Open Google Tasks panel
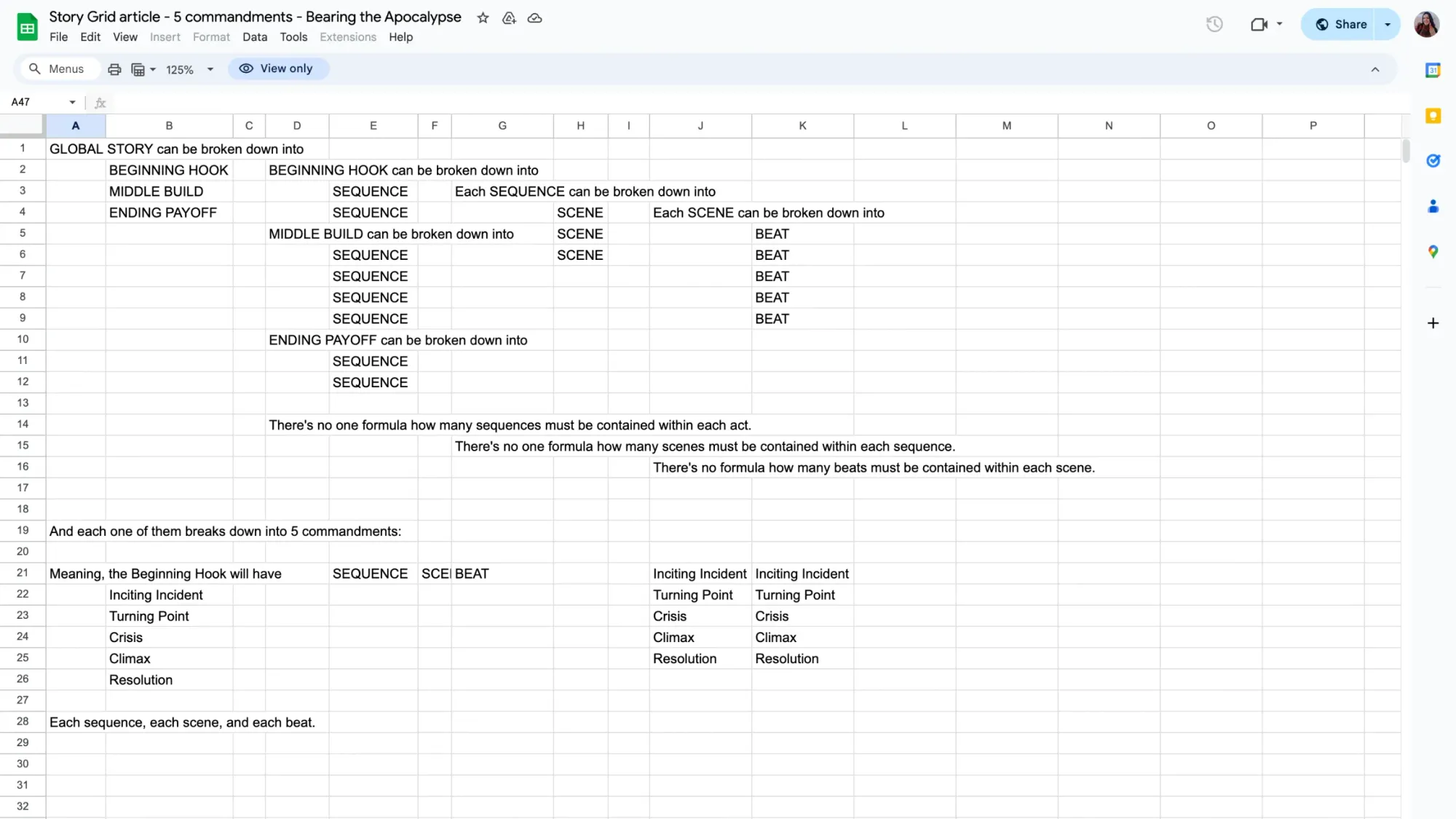This screenshot has width=1456, height=819. pos(1433,161)
